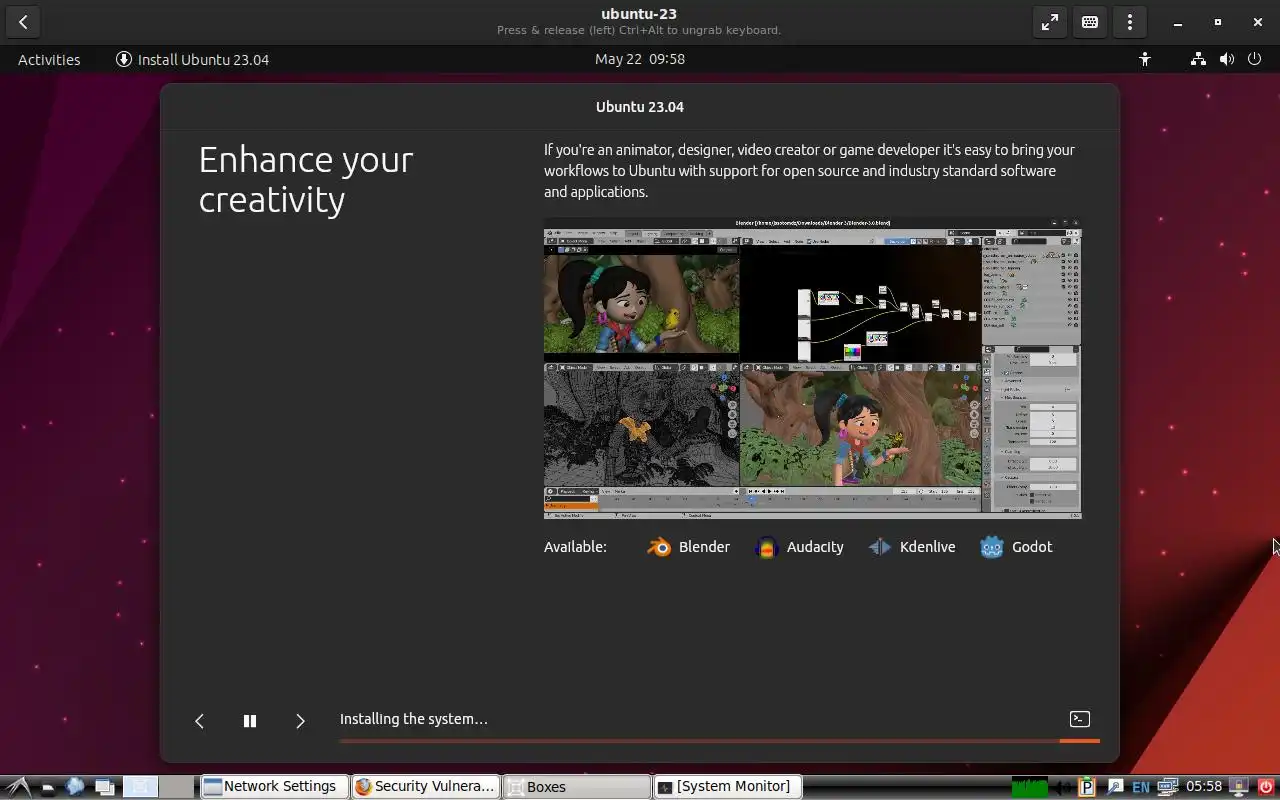
Task: Click the volume icon in guest top bar
Action: [1227, 59]
